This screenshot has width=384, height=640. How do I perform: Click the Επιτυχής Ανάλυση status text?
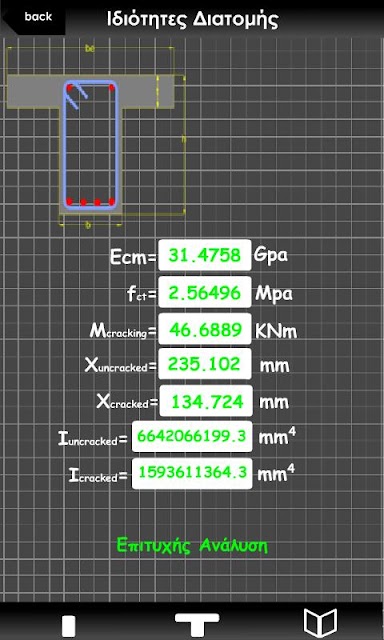(x=192, y=545)
